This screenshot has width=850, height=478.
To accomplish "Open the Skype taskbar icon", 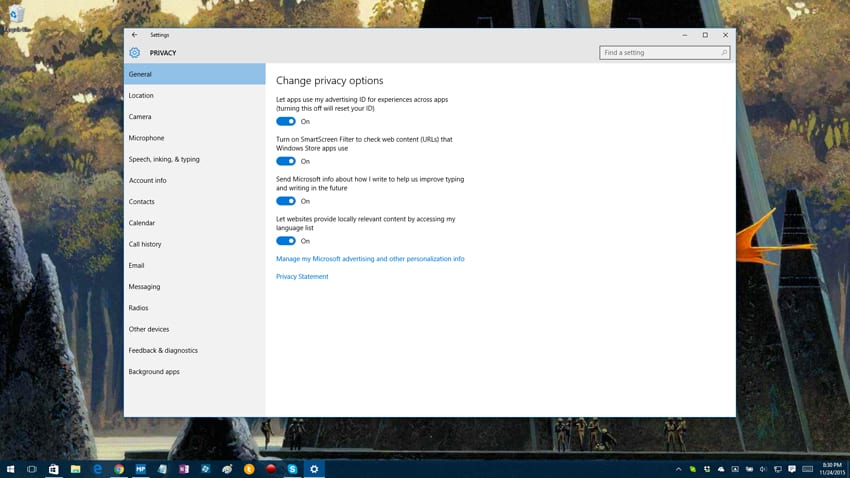I will tap(292, 469).
